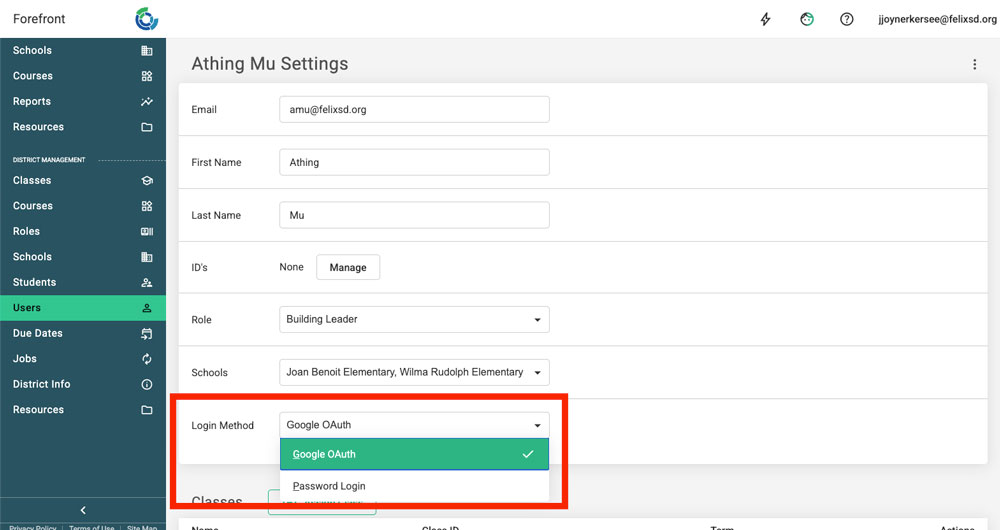The image size is (1000, 530).
Task: Expand the Role dropdown
Action: pos(414,319)
